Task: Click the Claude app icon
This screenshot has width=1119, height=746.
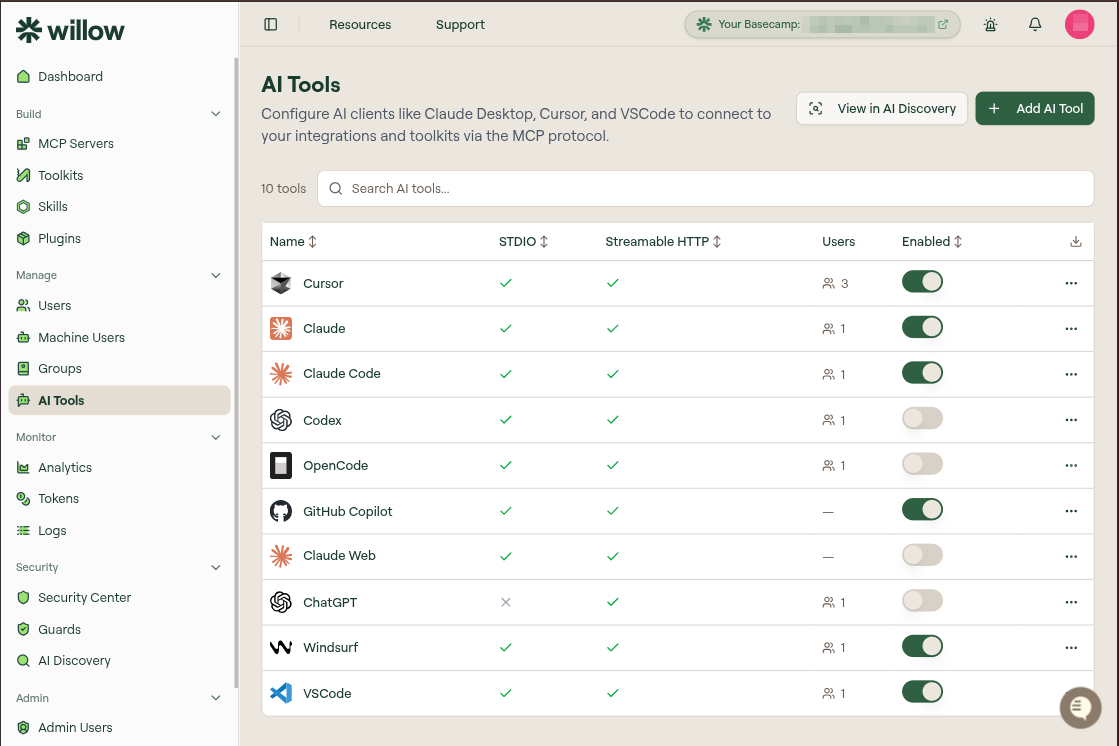Action: point(281,328)
